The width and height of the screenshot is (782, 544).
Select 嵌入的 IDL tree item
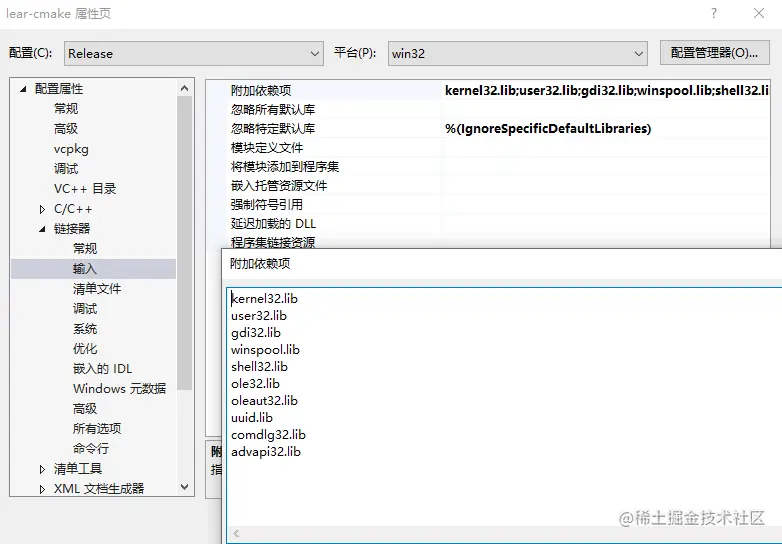pos(102,368)
